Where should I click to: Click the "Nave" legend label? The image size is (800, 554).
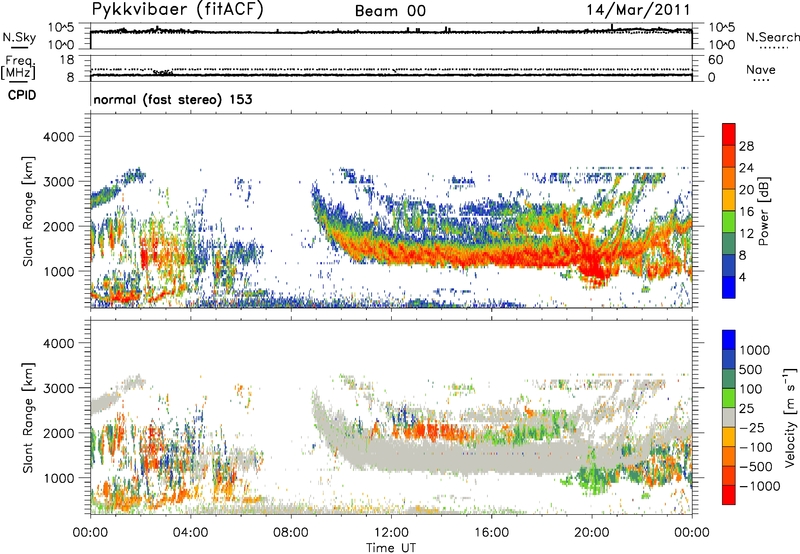click(x=761, y=69)
